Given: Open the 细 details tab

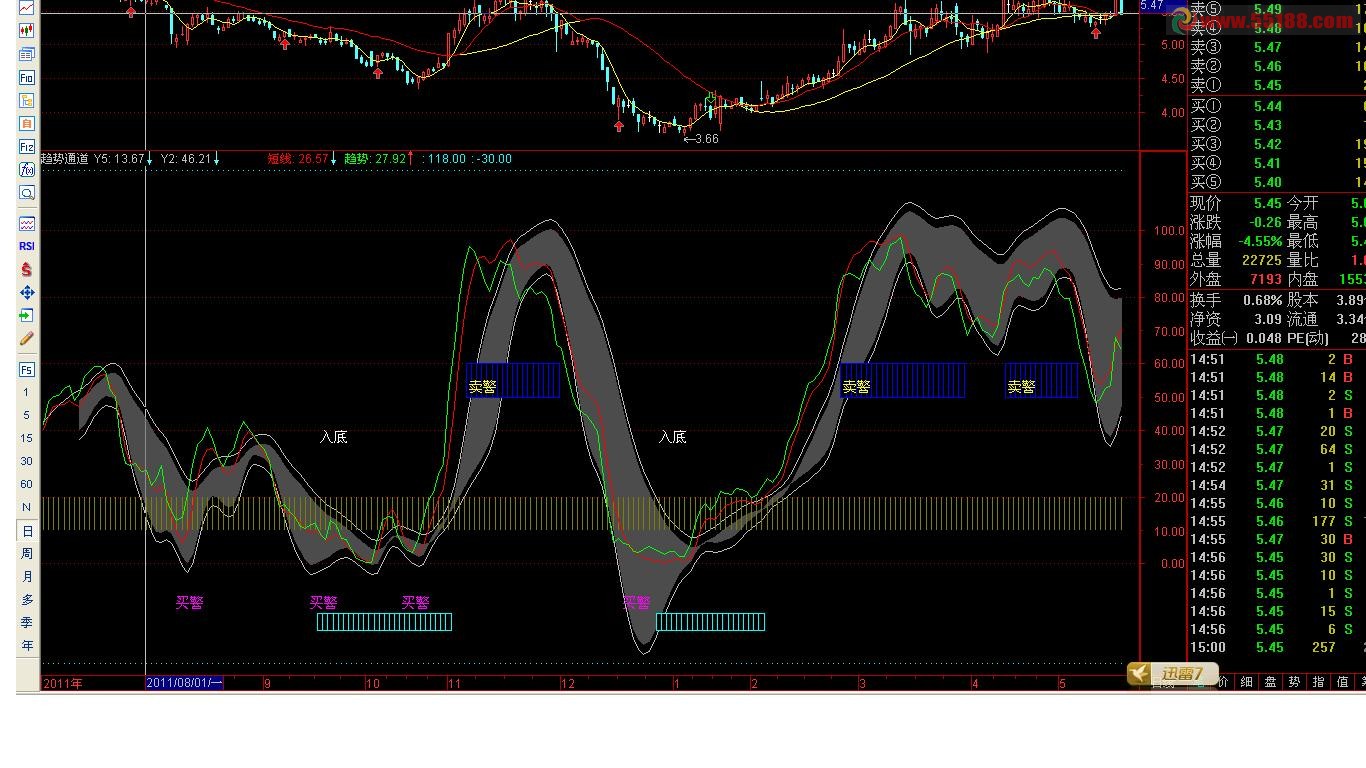Looking at the screenshot, I should pos(1246,682).
